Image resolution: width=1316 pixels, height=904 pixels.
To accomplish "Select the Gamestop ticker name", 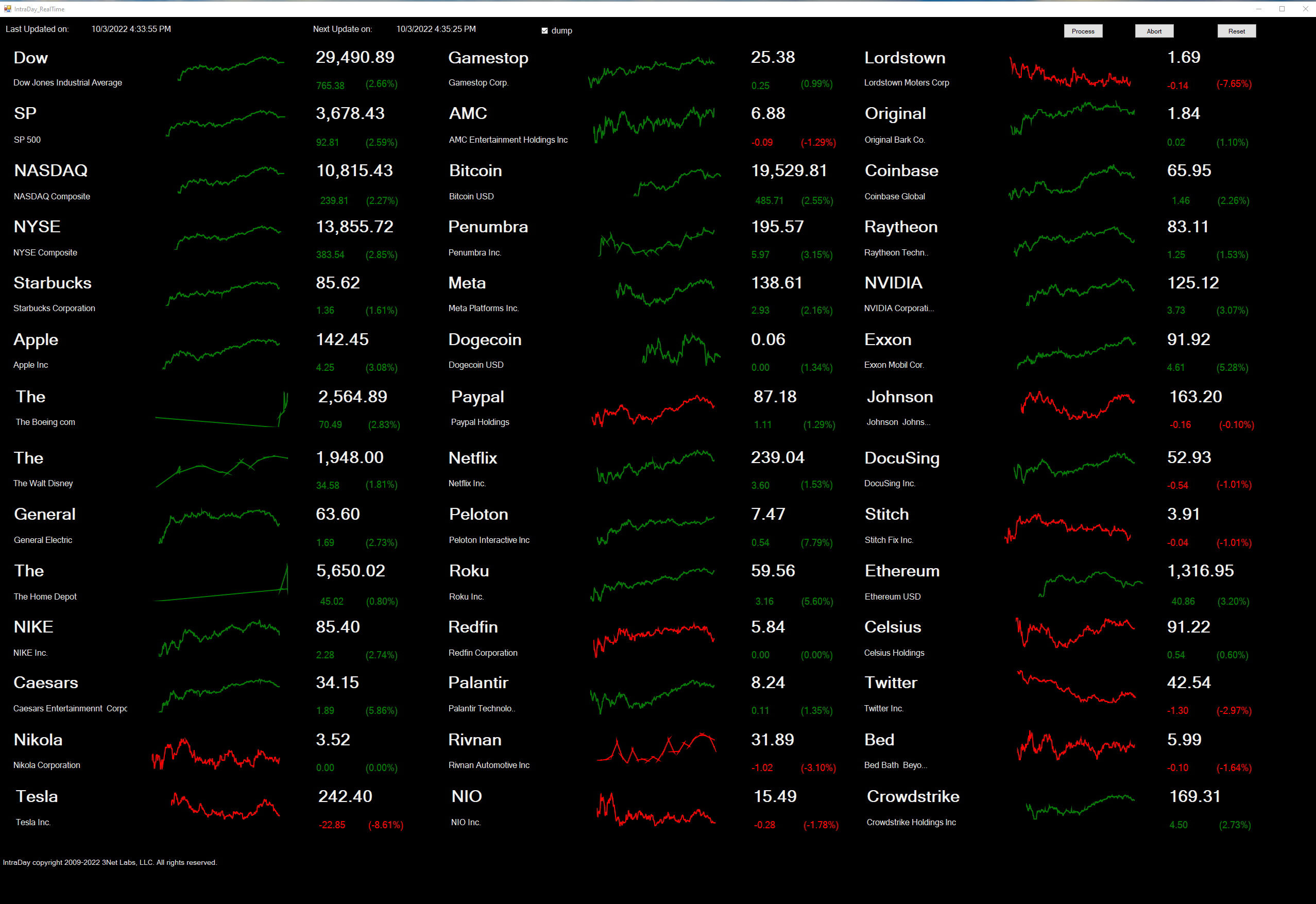I will (488, 58).
